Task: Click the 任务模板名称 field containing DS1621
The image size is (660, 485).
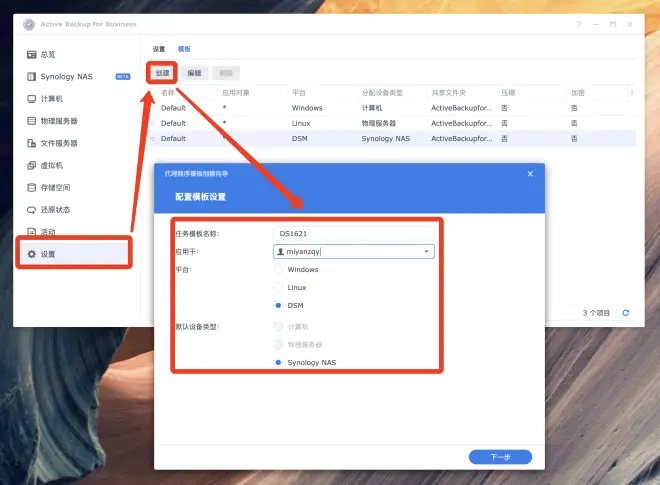Action: 354,234
